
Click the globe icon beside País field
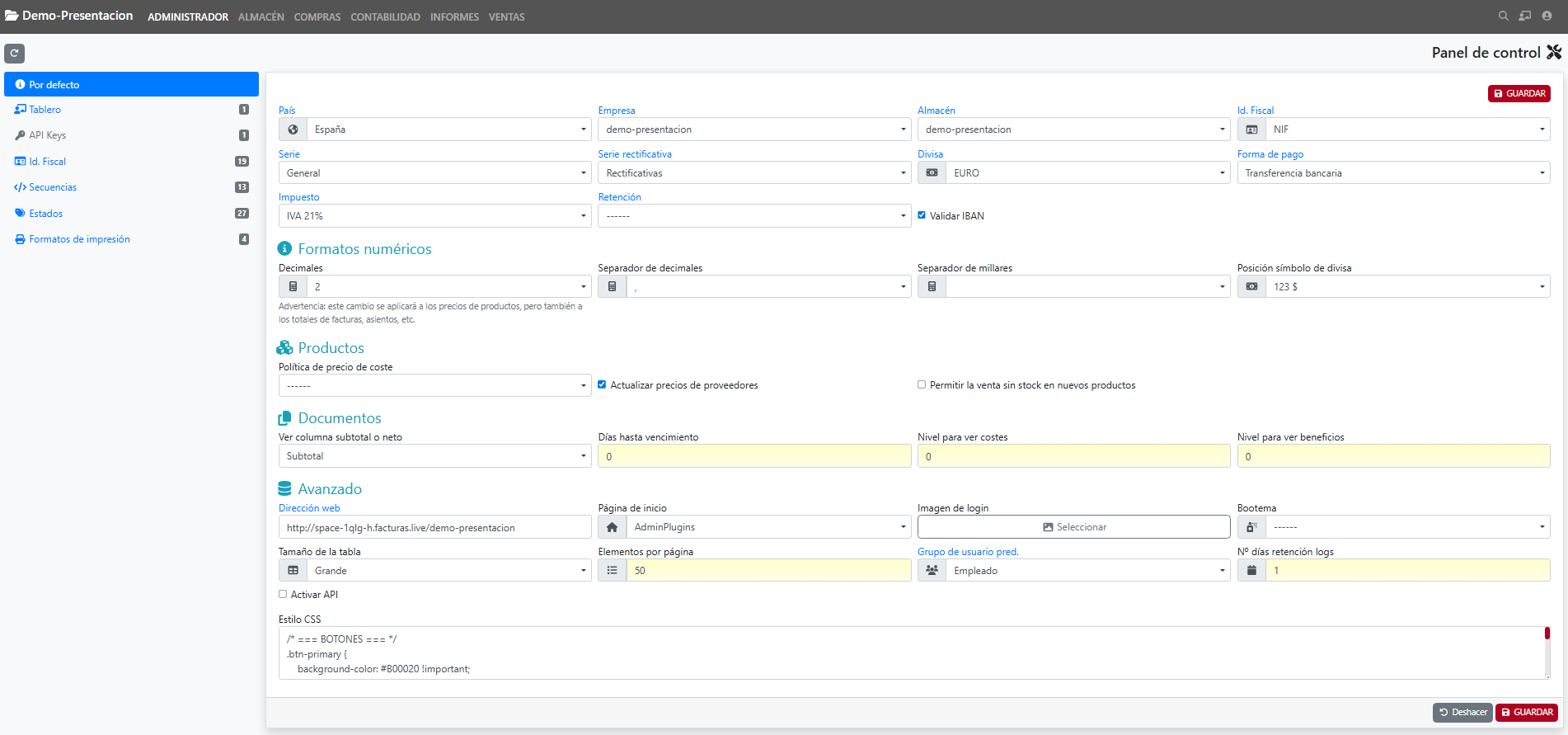[x=293, y=130]
